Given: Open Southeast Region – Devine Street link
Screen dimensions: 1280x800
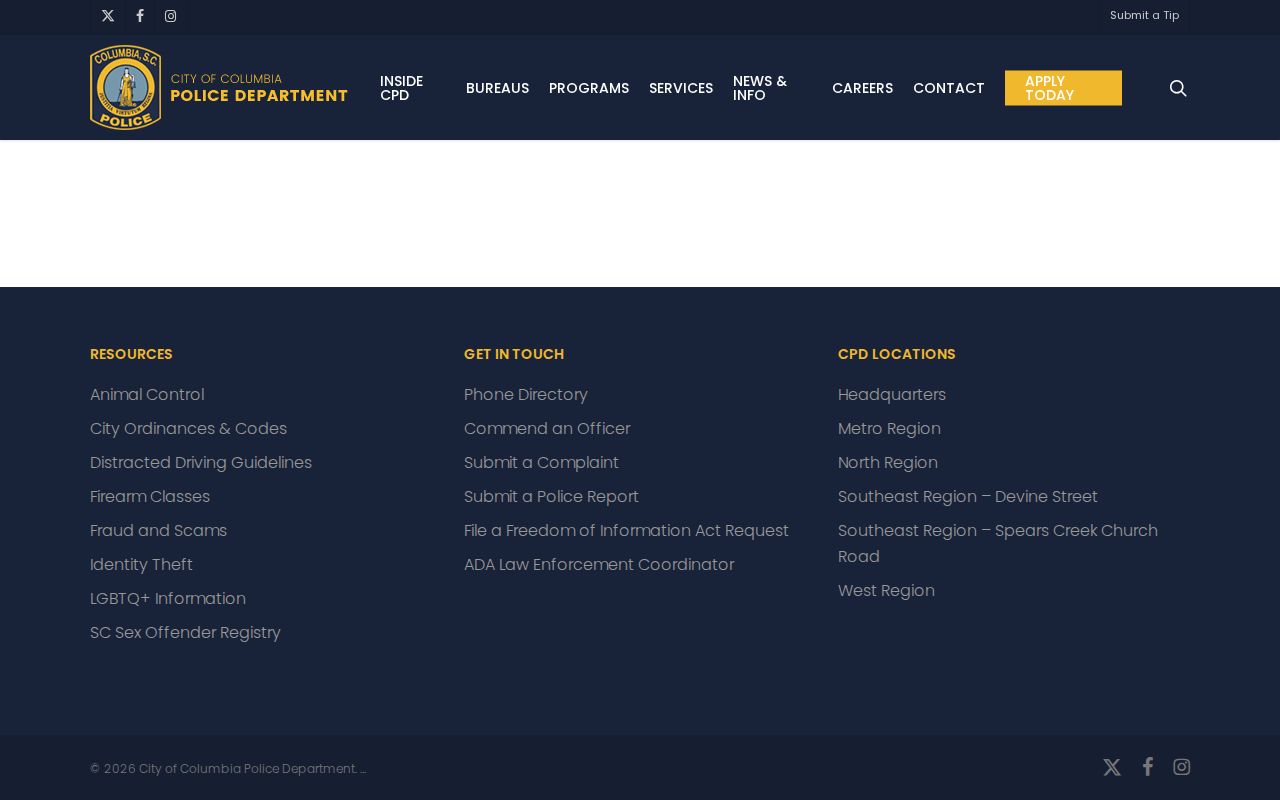Looking at the screenshot, I should click(x=968, y=496).
